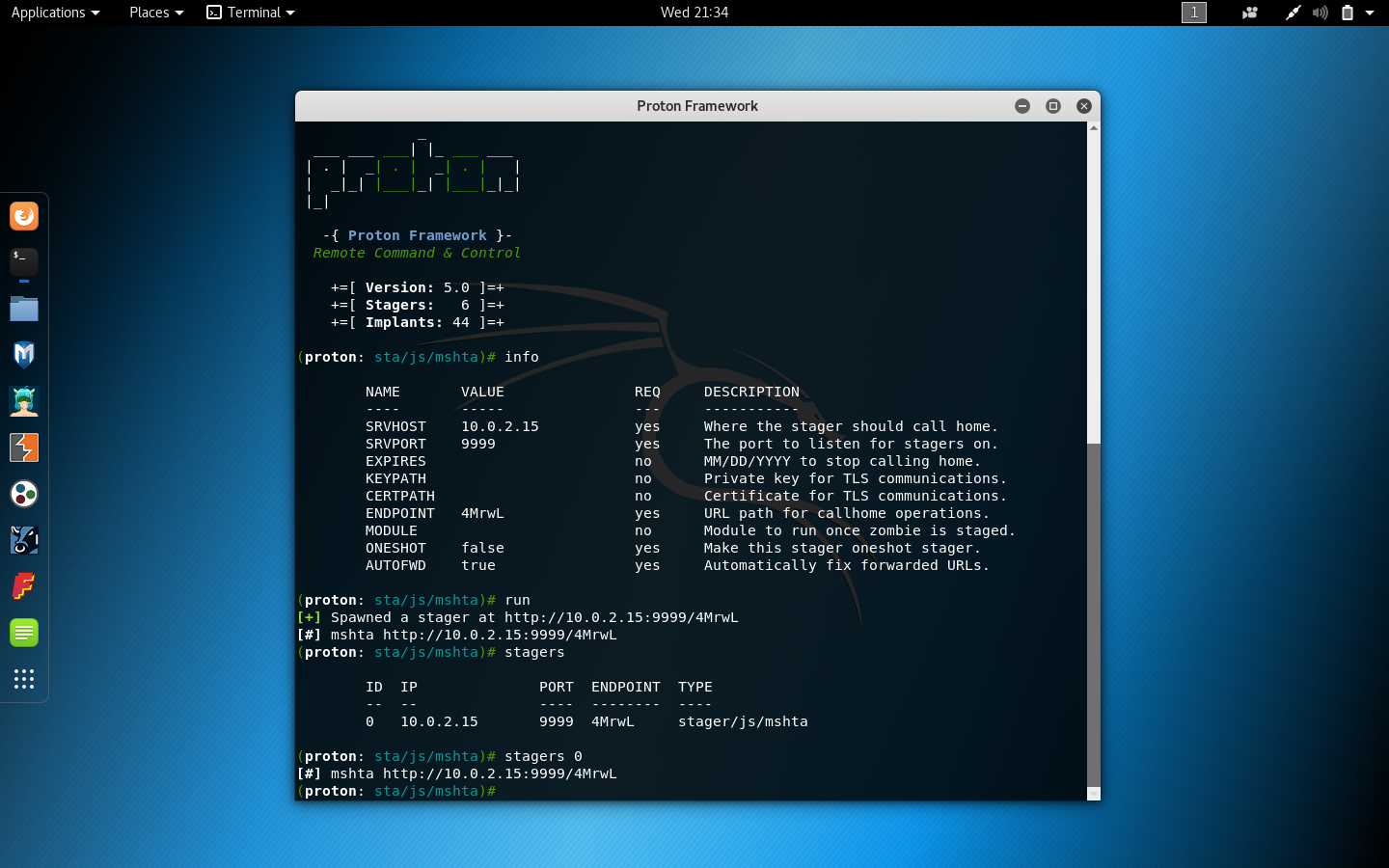
Task: Click the REQ column header
Action: (x=647, y=392)
